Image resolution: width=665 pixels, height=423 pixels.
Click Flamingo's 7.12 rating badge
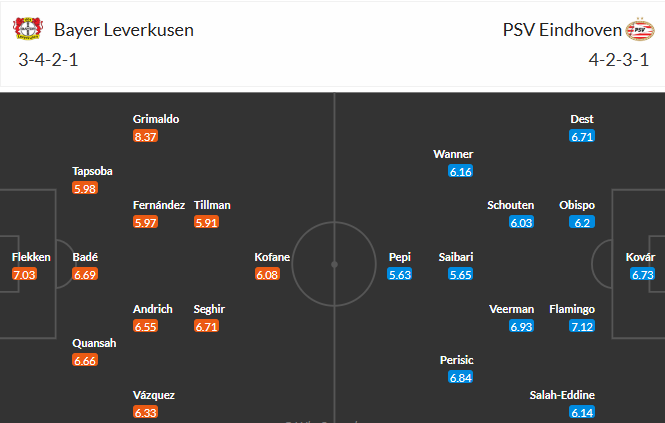pos(581,326)
